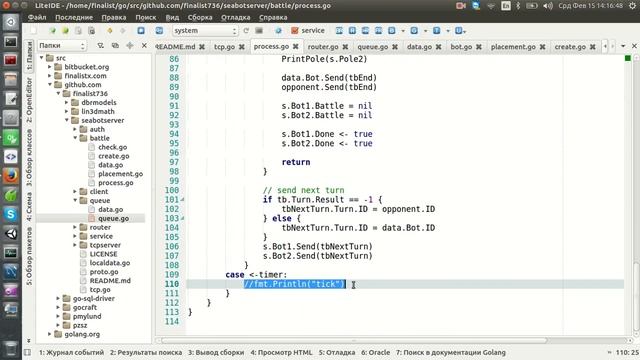The width and height of the screenshot is (640, 360).
Task: Close the folders side panel with X
Action: pos(144,46)
